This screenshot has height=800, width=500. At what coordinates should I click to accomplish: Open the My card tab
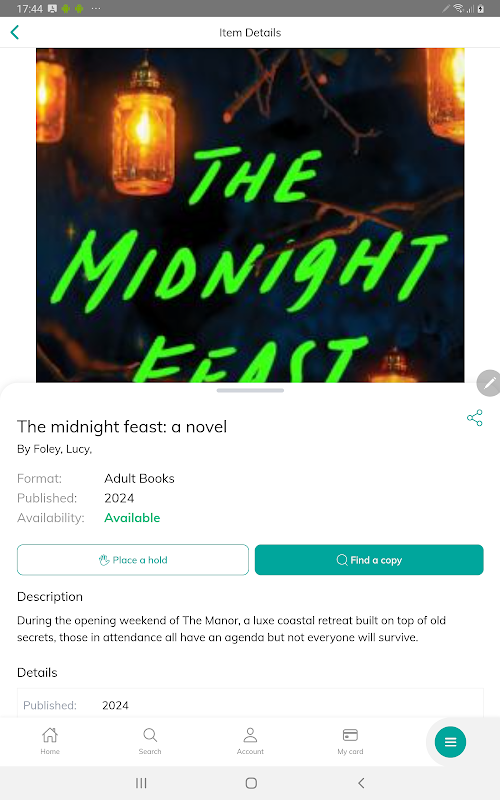tap(350, 741)
